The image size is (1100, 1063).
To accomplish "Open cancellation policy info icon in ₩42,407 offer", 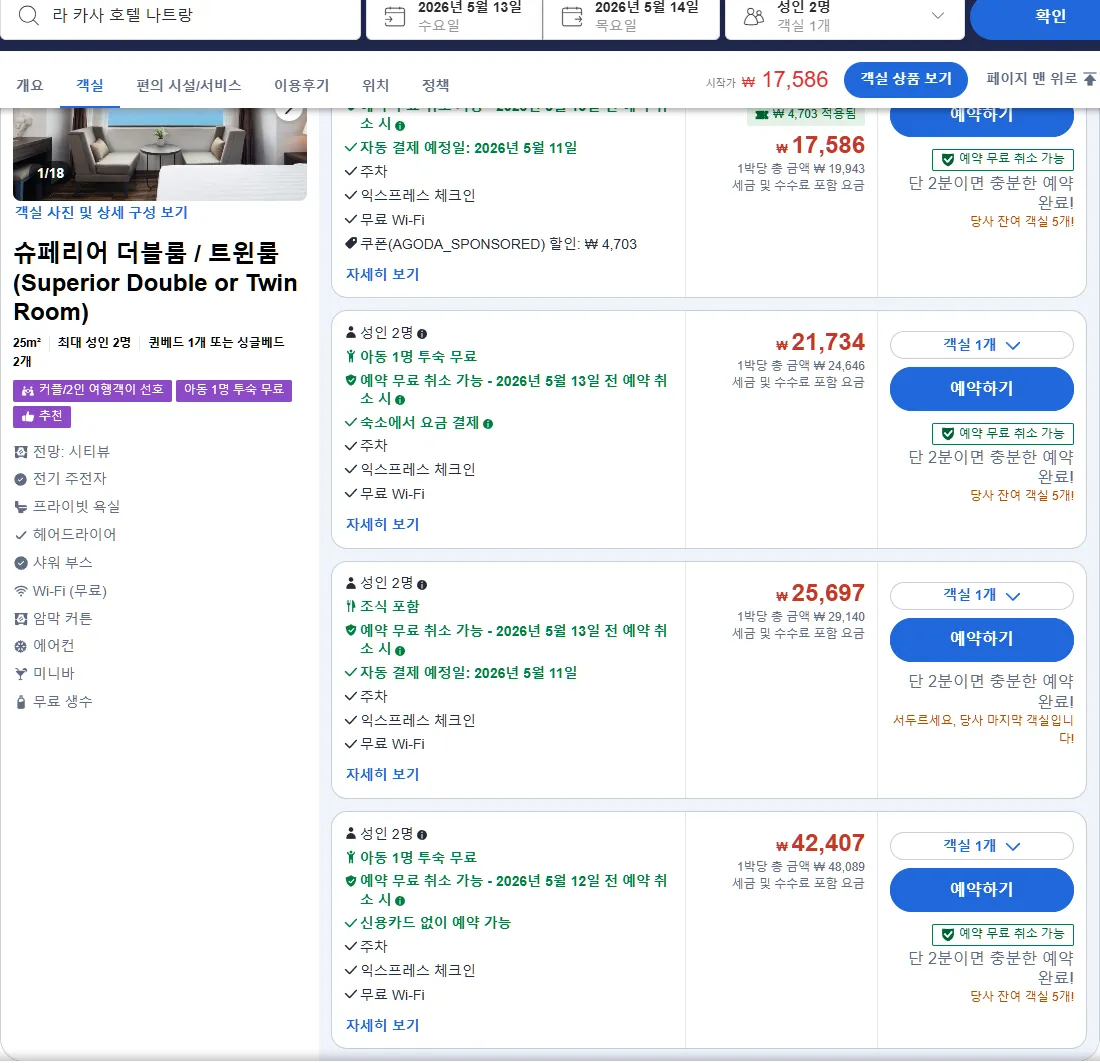I will (400, 901).
